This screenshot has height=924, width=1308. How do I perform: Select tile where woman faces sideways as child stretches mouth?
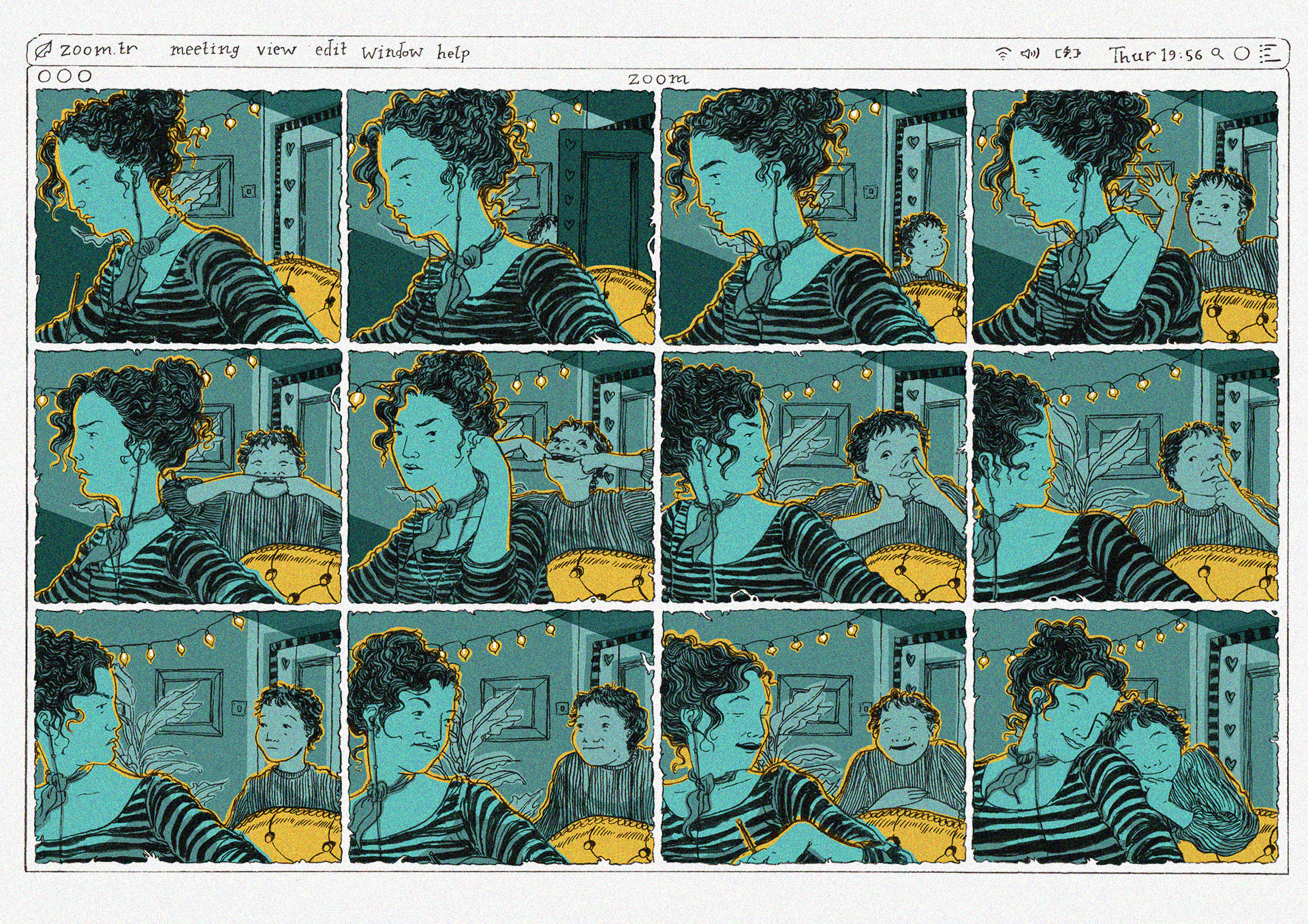188,476
